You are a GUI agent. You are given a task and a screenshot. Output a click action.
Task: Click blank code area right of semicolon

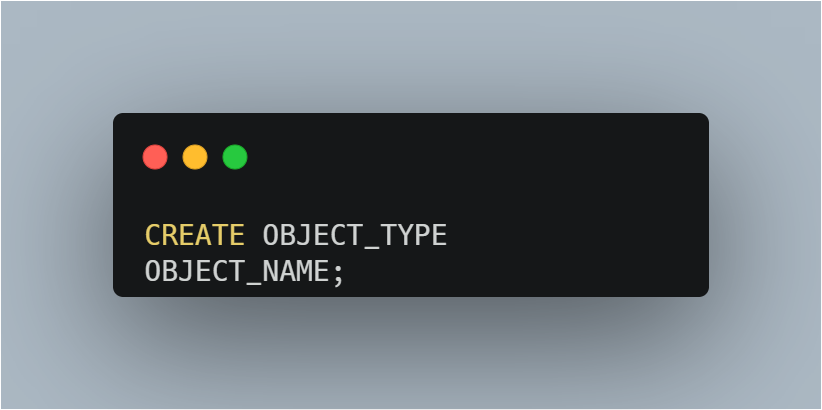pos(520,272)
